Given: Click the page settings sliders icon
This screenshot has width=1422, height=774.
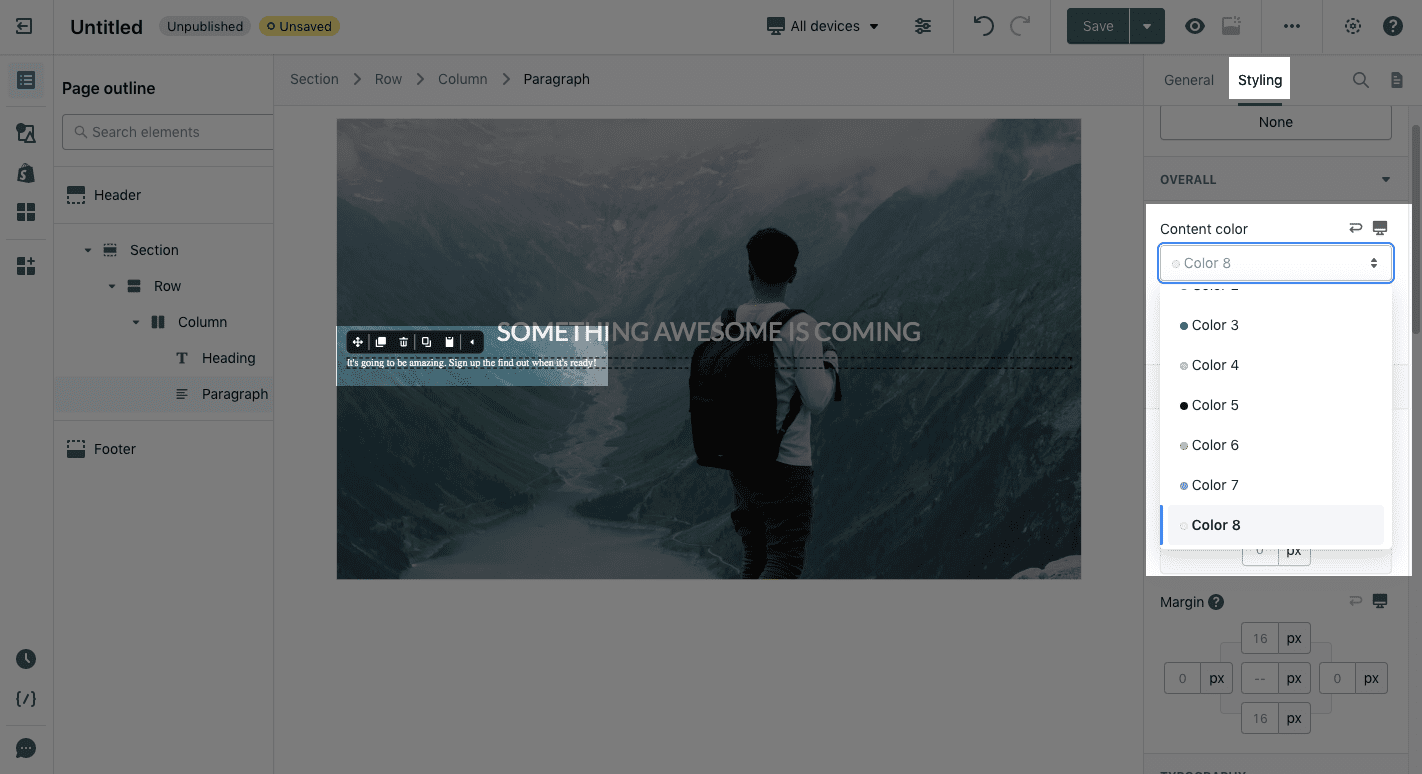Looking at the screenshot, I should (x=923, y=26).
